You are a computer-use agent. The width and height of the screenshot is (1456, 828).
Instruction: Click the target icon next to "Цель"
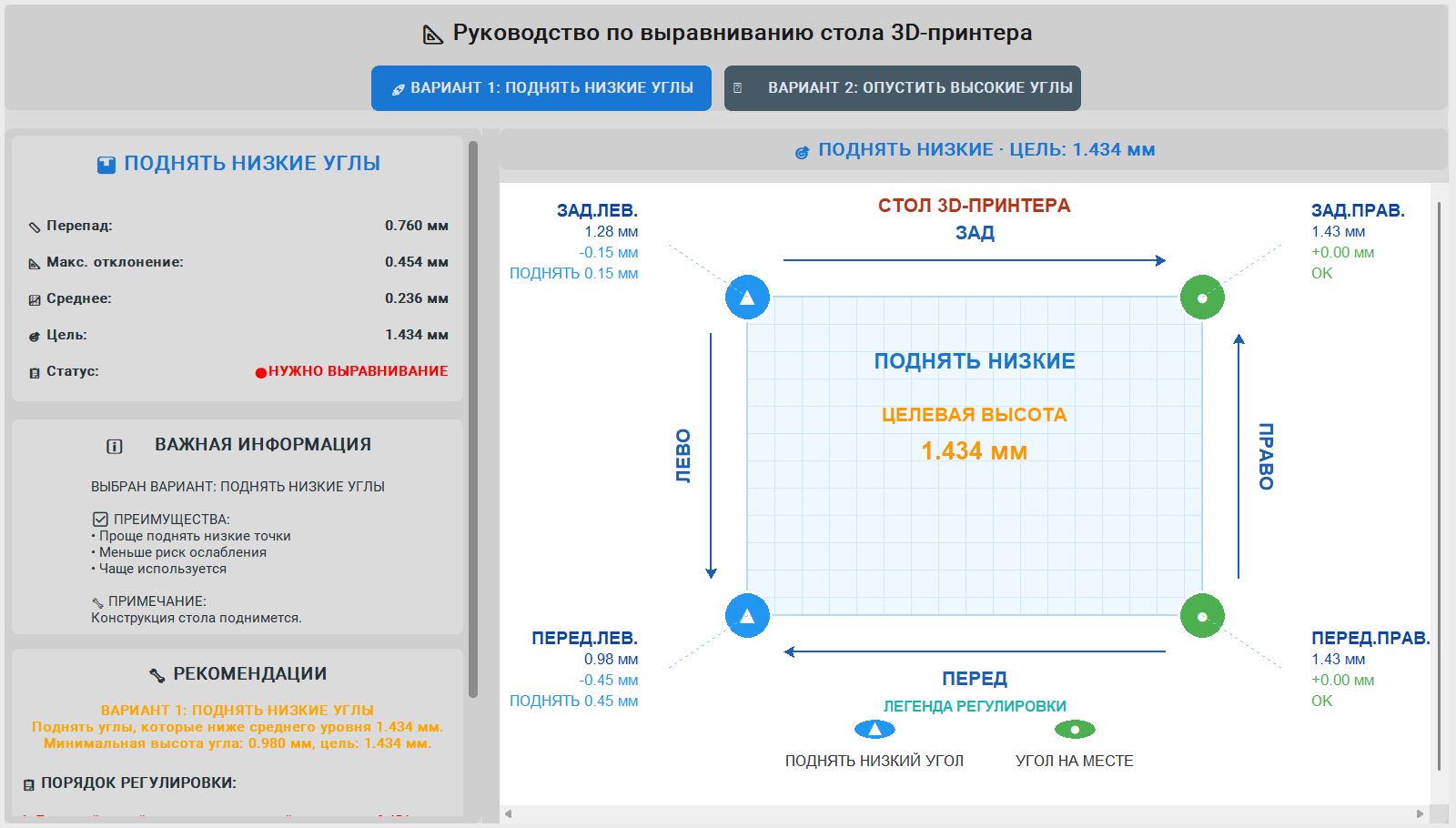click(35, 334)
